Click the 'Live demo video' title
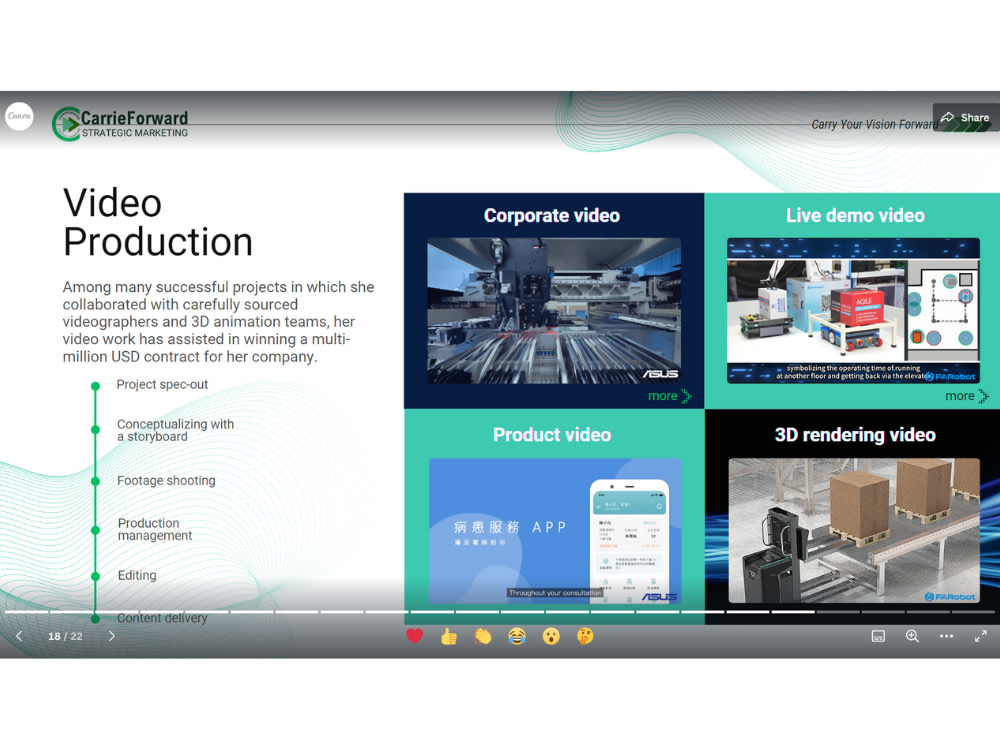The height and width of the screenshot is (750, 1000). [x=855, y=216]
